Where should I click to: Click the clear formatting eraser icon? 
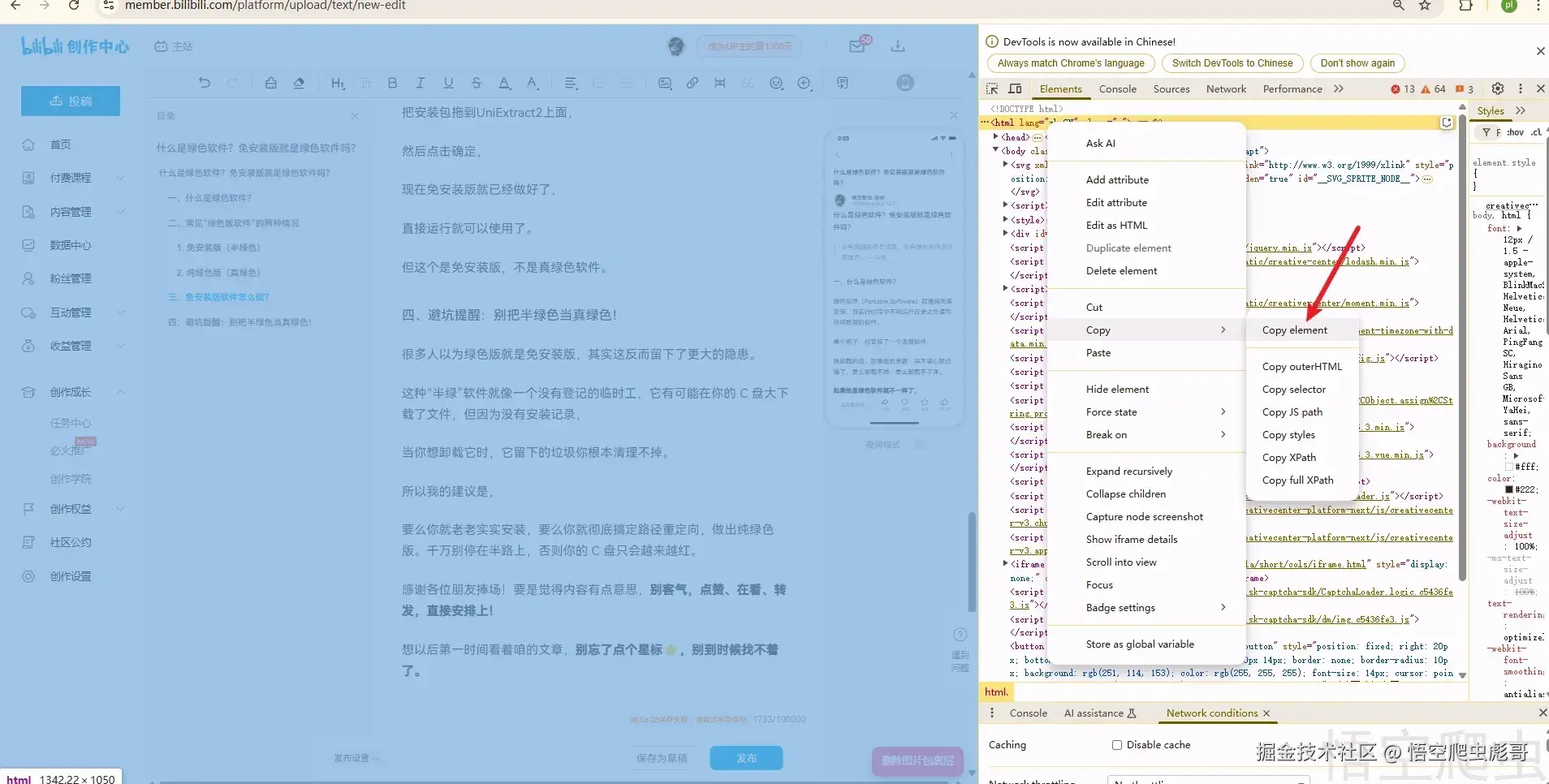pyautogui.click(x=299, y=83)
